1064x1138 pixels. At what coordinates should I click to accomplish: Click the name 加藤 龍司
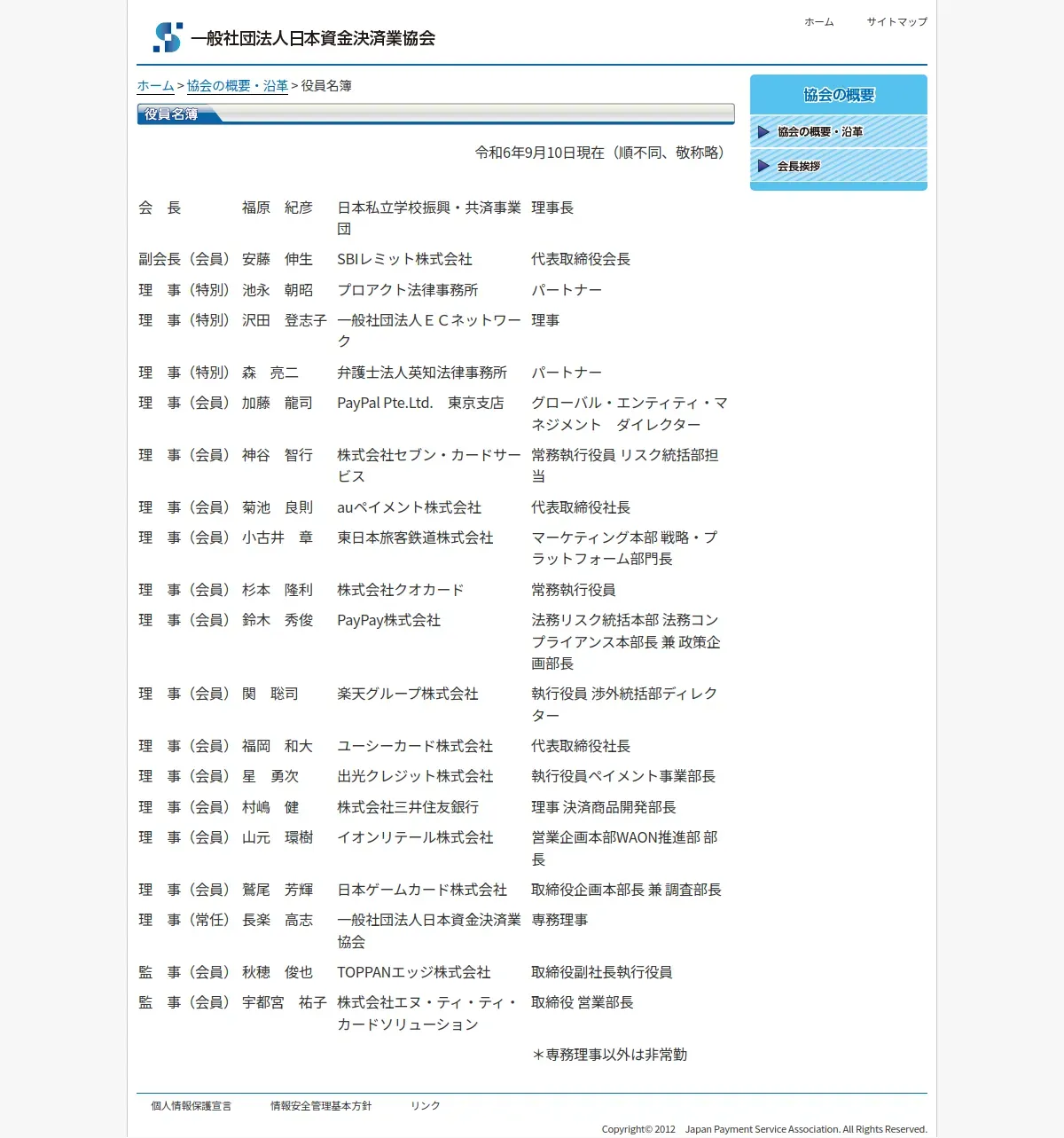278,403
